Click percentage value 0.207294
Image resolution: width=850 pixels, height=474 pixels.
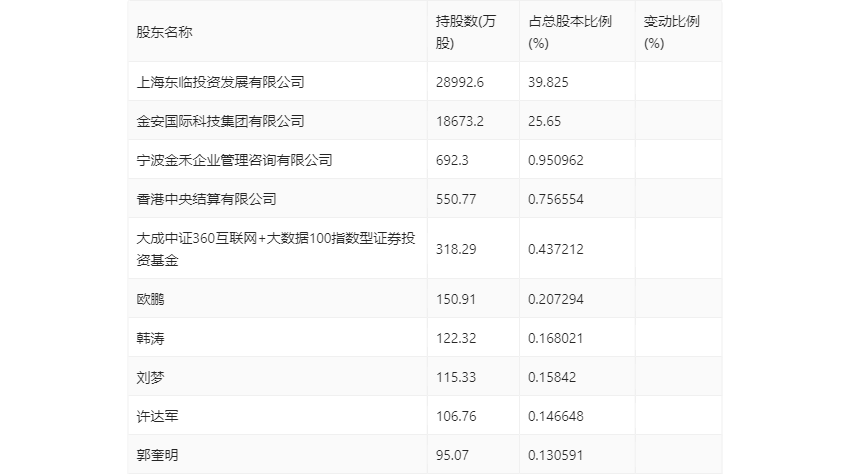point(556,299)
